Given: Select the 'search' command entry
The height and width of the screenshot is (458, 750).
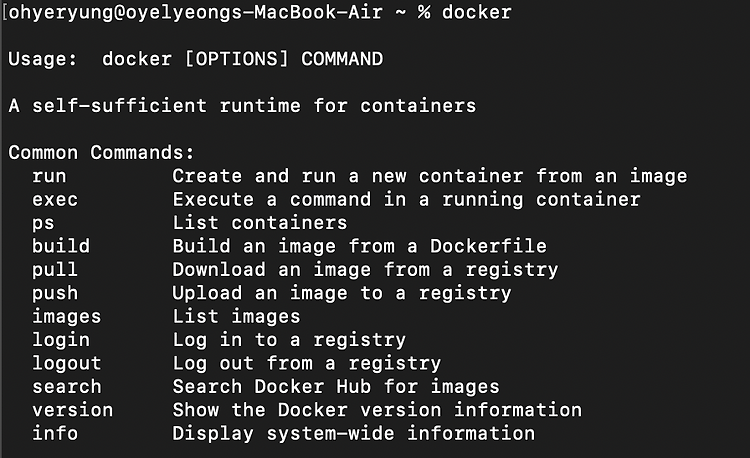Looking at the screenshot, I should 66,386.
